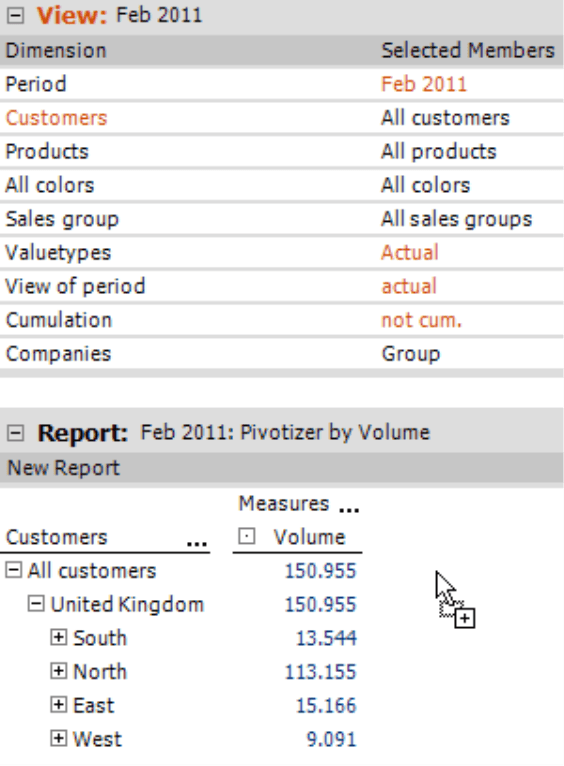Open the Measures ellipsis options
This screenshot has width=564, height=766.
point(349,510)
